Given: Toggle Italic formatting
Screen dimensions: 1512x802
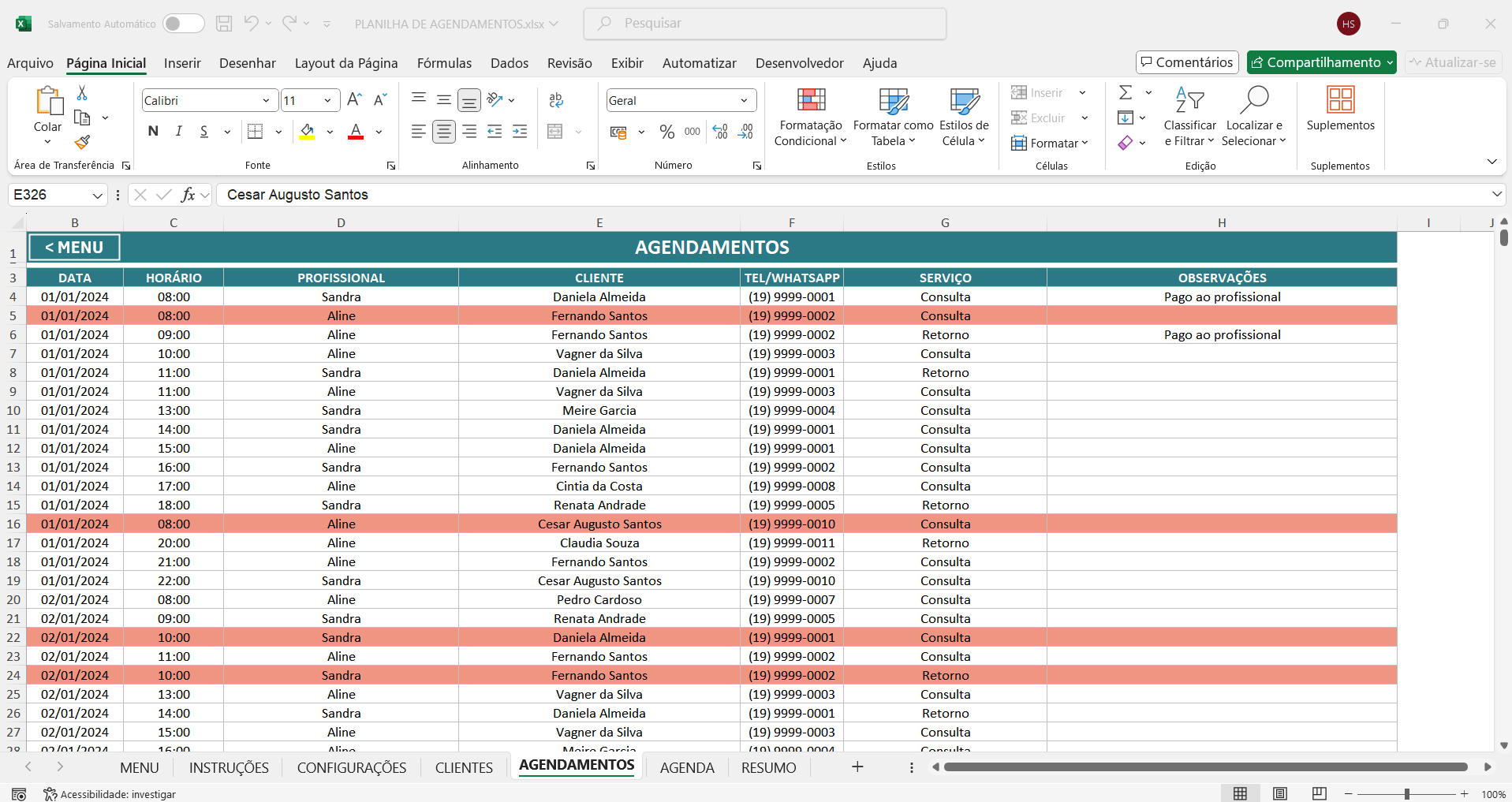Looking at the screenshot, I should coord(179,132).
